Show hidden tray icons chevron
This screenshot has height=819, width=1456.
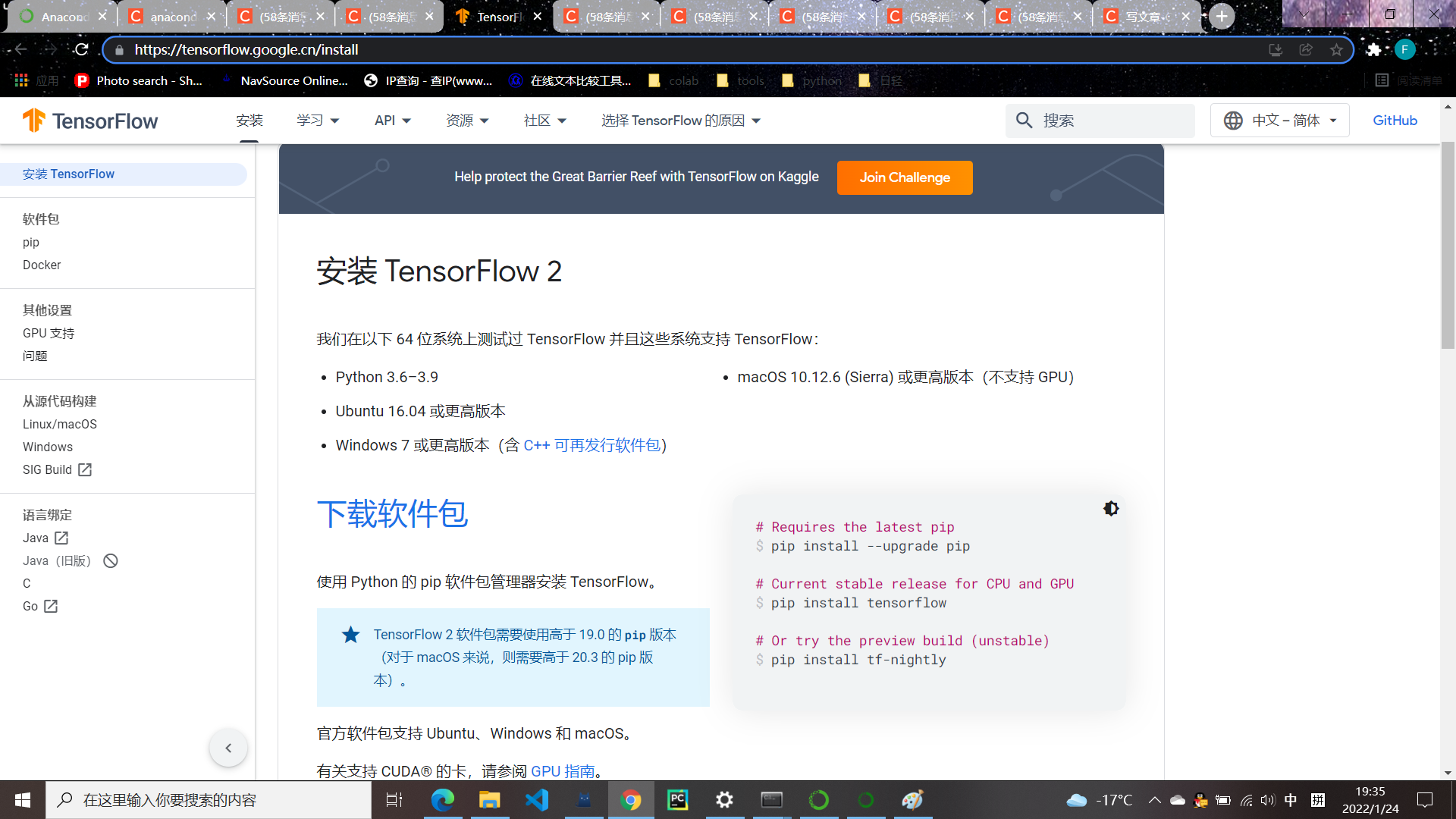coord(1154,800)
